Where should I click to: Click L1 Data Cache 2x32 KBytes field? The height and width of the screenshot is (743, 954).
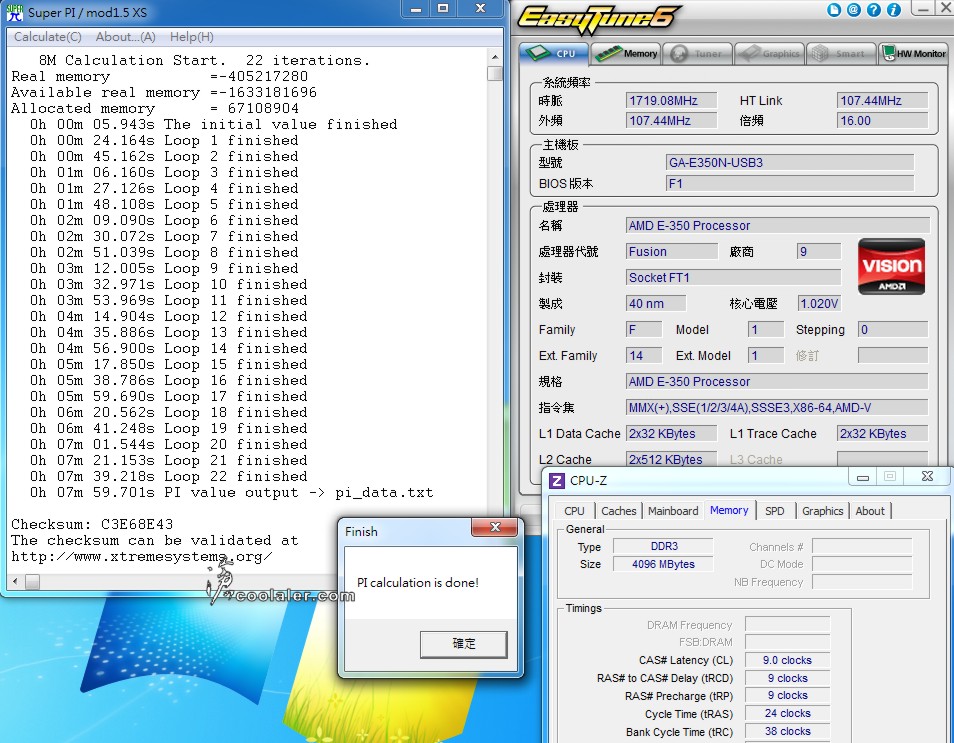pyautogui.click(x=672, y=434)
